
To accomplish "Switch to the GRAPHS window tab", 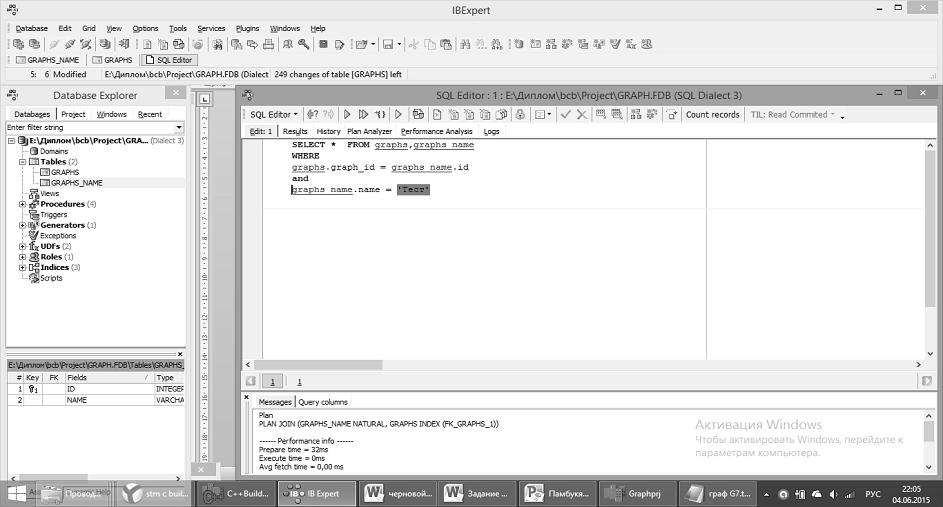I will click(112, 60).
